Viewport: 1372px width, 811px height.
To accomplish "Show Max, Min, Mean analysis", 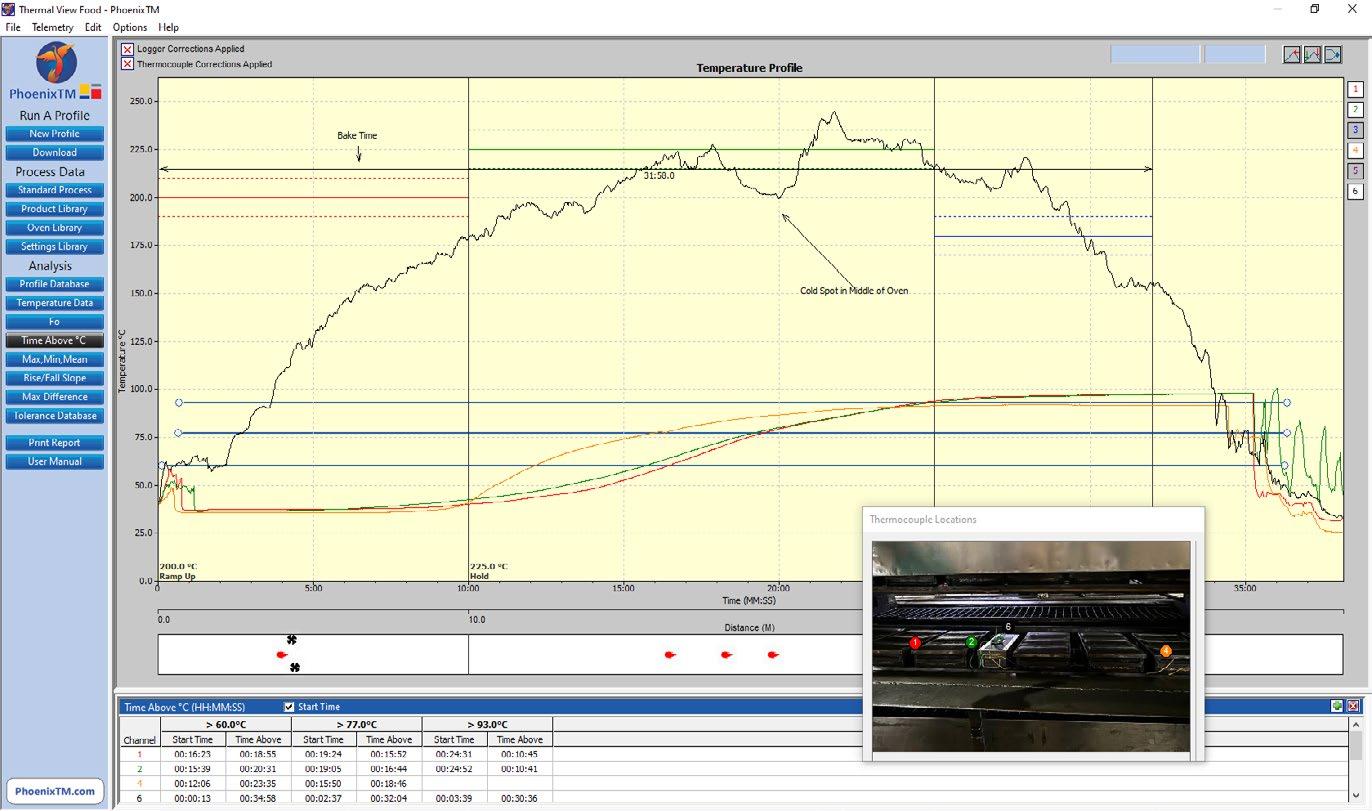I will (x=54, y=359).
